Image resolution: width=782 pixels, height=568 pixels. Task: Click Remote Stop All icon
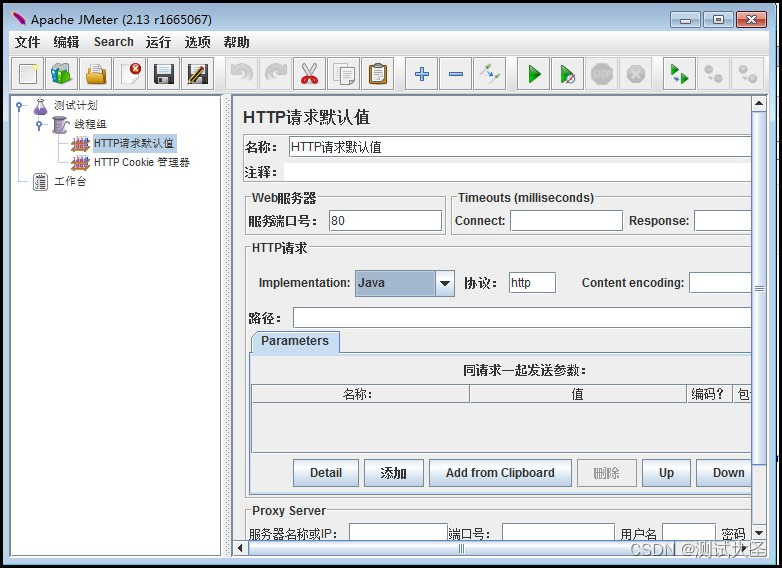click(713, 74)
